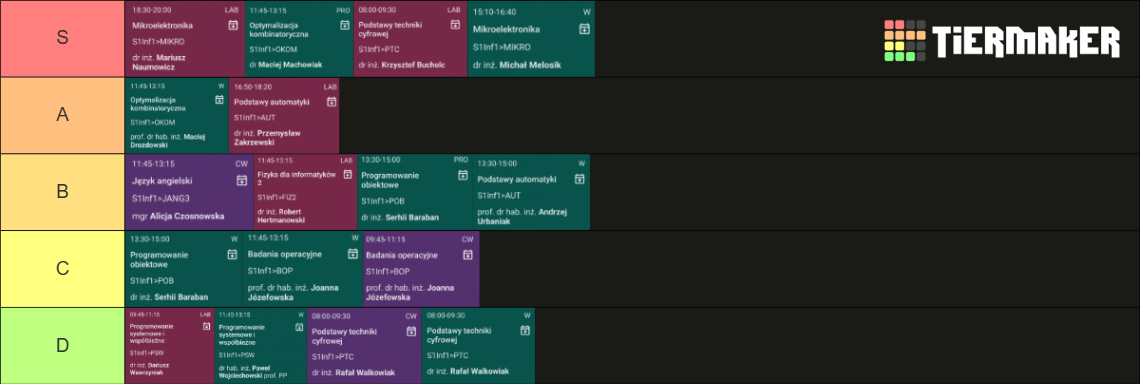Select Programowanie systemowe i współbieżne LAB card

170,345
